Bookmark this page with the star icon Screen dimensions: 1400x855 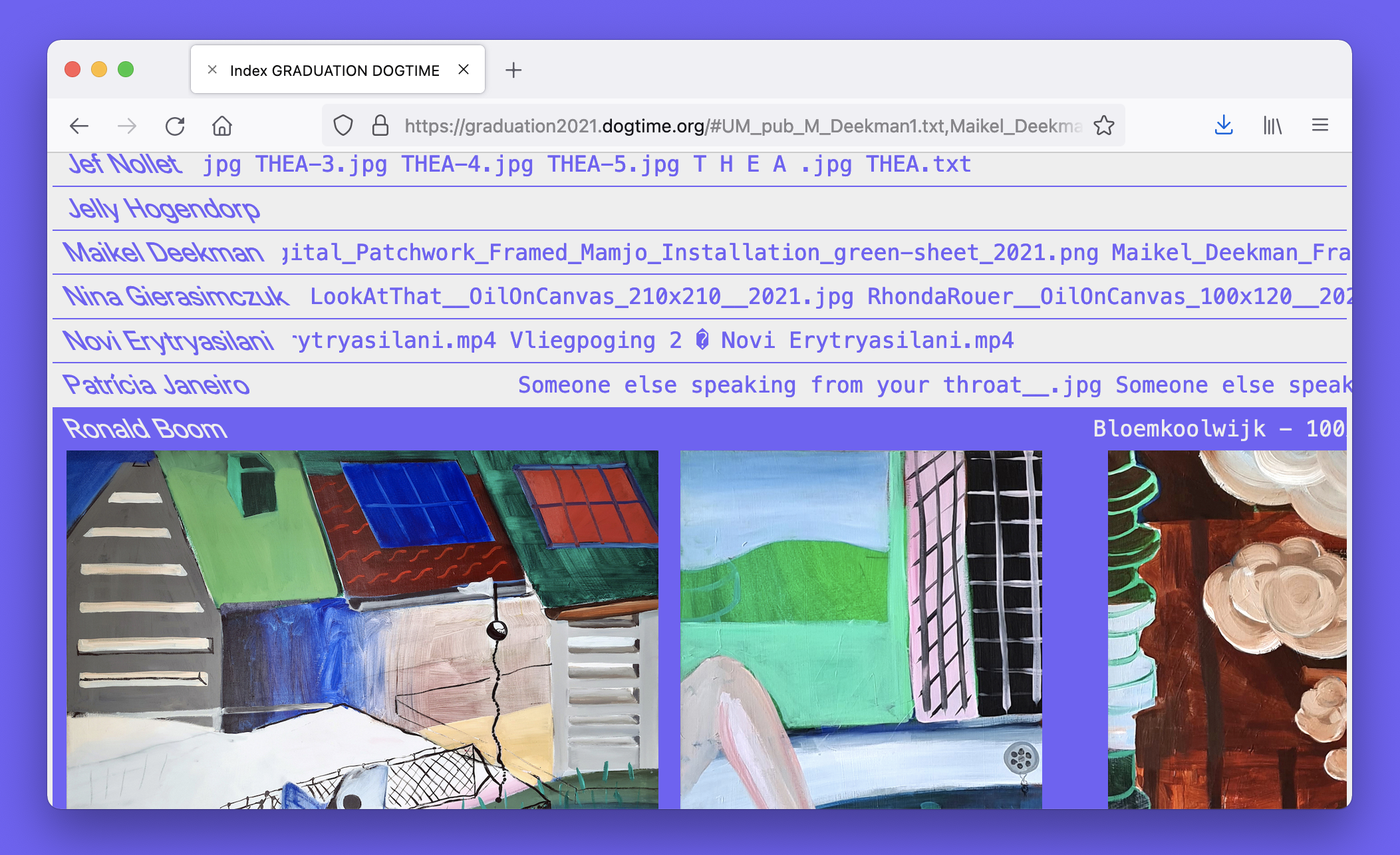tap(1104, 126)
